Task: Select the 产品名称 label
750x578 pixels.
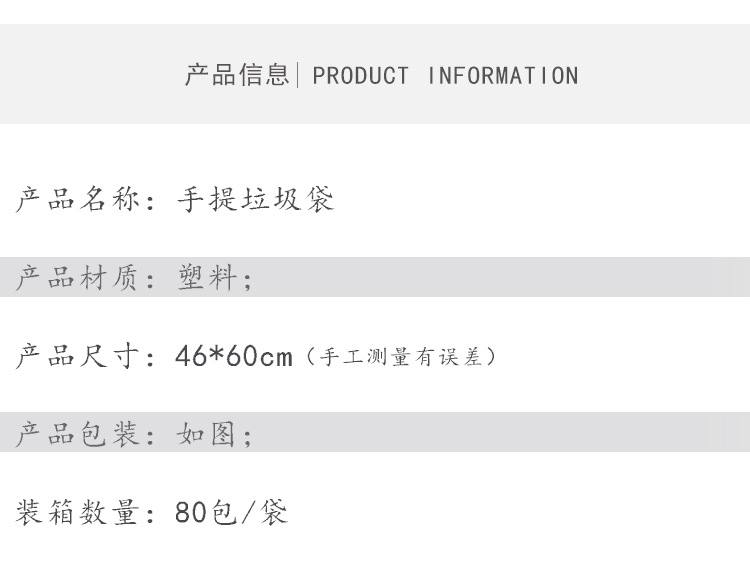Action: [x=77, y=200]
